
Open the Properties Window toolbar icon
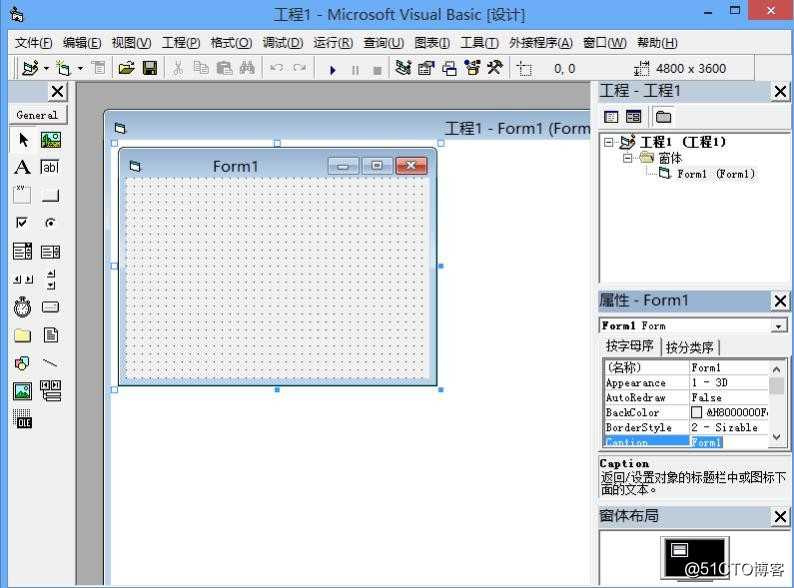click(x=426, y=68)
